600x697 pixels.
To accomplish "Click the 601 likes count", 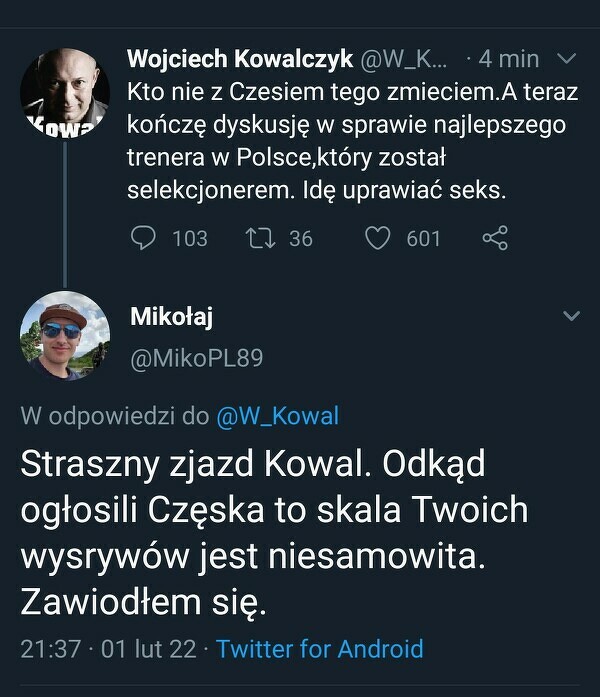I will tap(423, 238).
